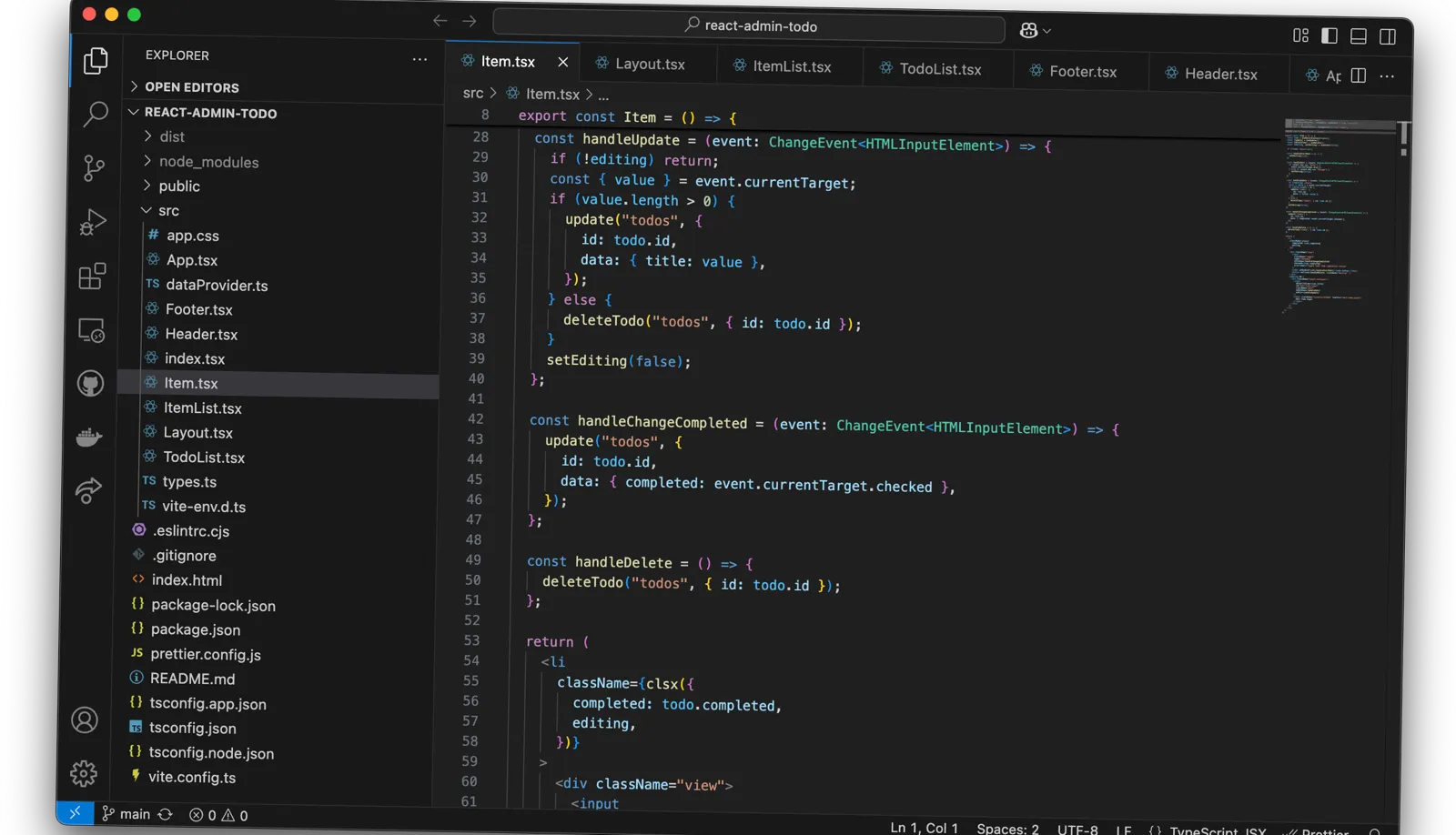Collapse the src folder
The width and height of the screenshot is (1456, 835).
point(168,211)
